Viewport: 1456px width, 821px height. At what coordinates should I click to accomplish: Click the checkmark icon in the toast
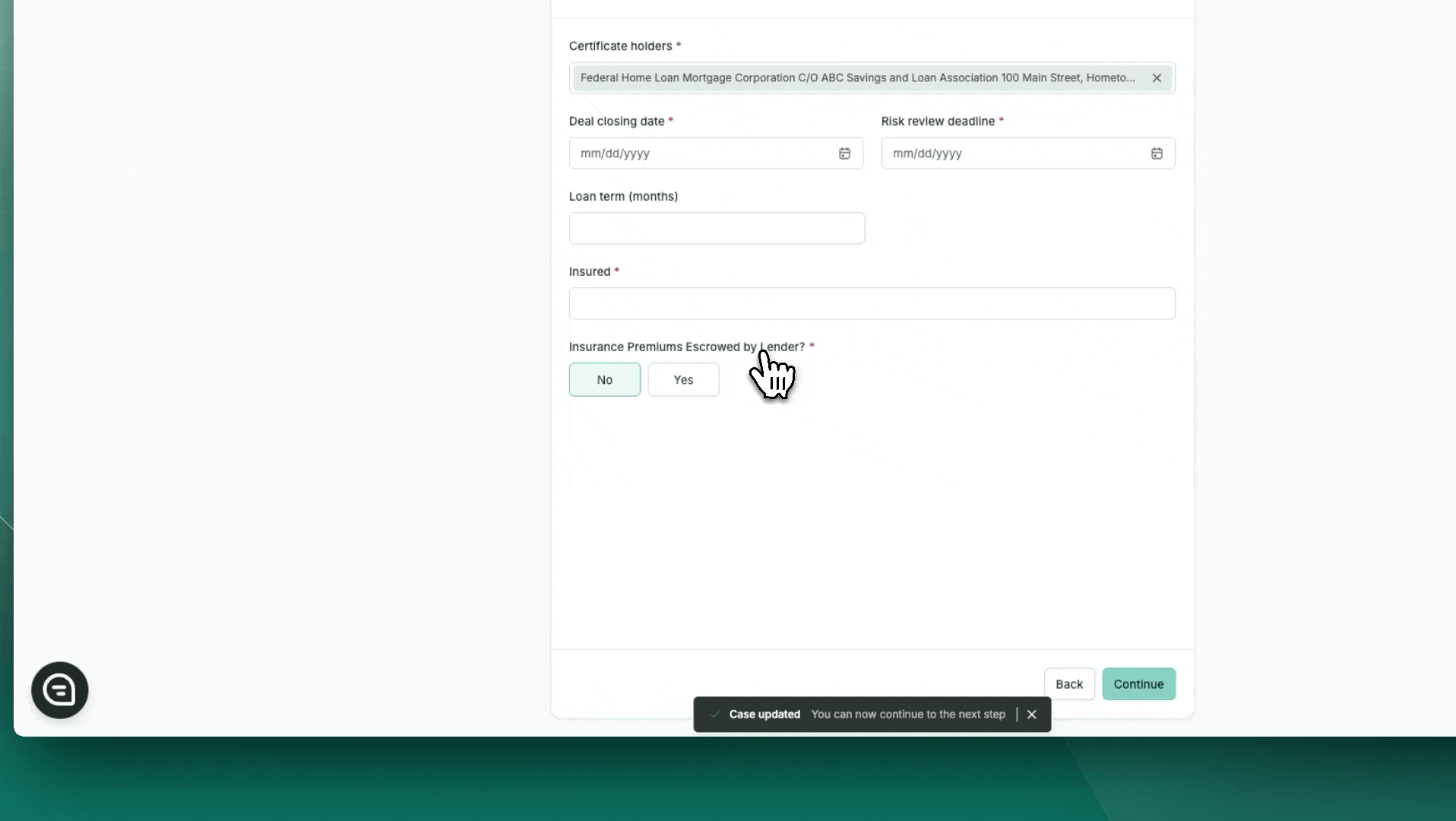pyautogui.click(x=714, y=715)
